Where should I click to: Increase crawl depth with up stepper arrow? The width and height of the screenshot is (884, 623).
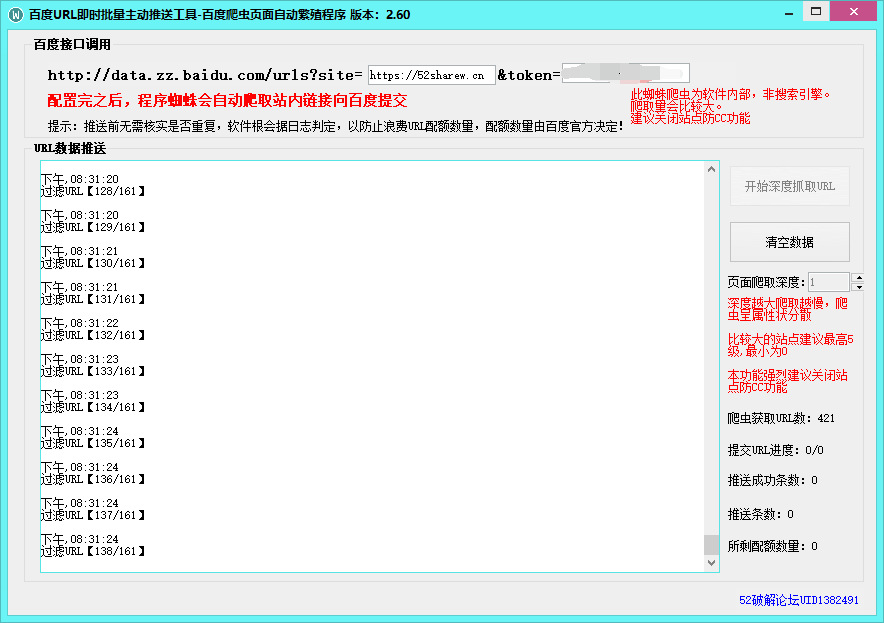pyautogui.click(x=858, y=277)
